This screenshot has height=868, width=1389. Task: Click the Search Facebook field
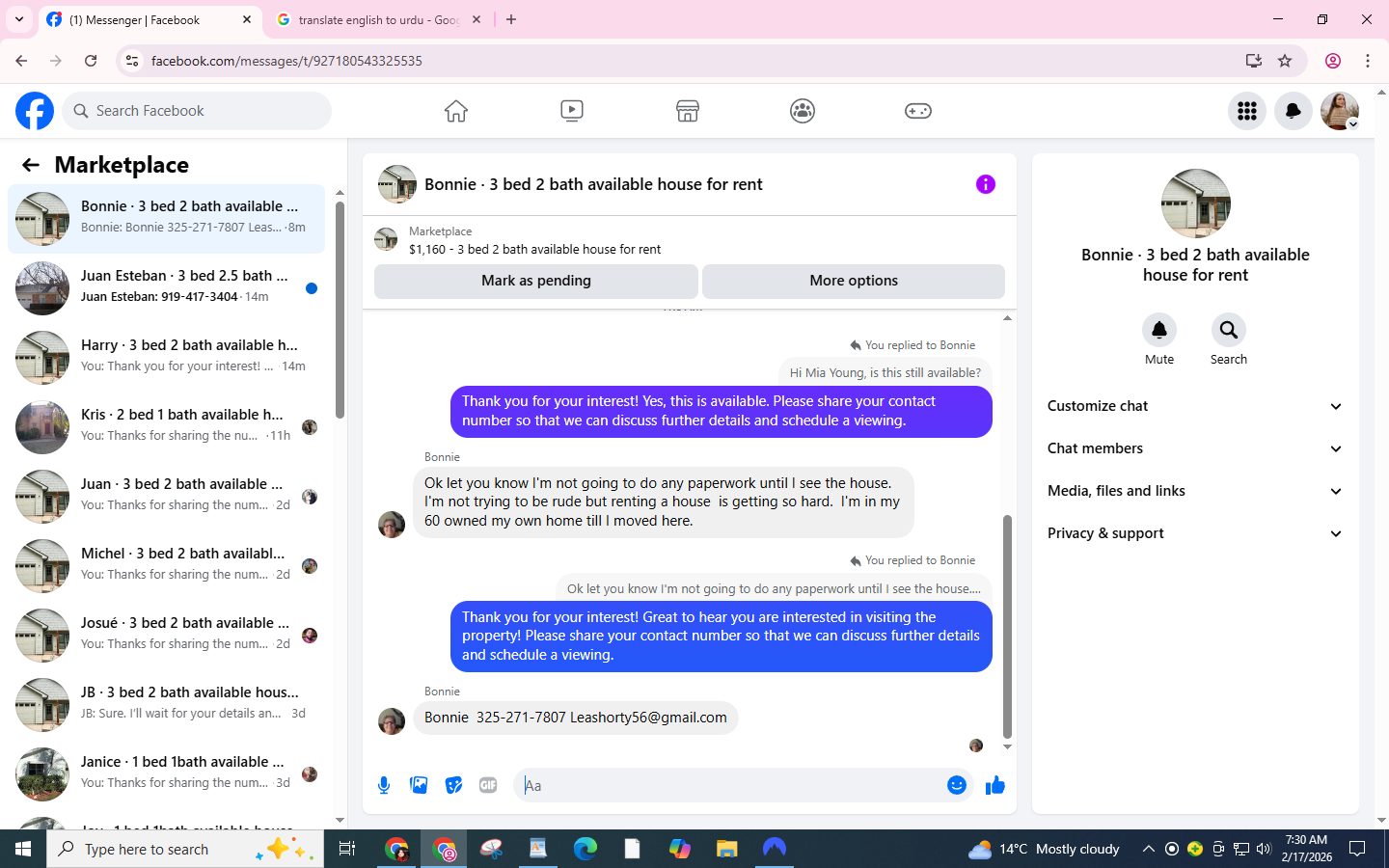pos(197,111)
